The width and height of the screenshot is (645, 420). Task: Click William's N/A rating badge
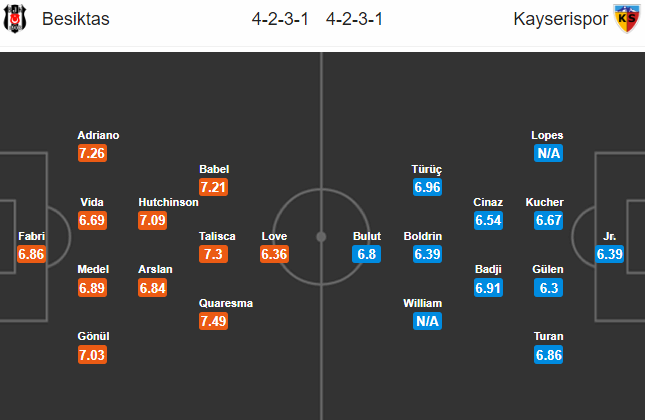coord(427,321)
